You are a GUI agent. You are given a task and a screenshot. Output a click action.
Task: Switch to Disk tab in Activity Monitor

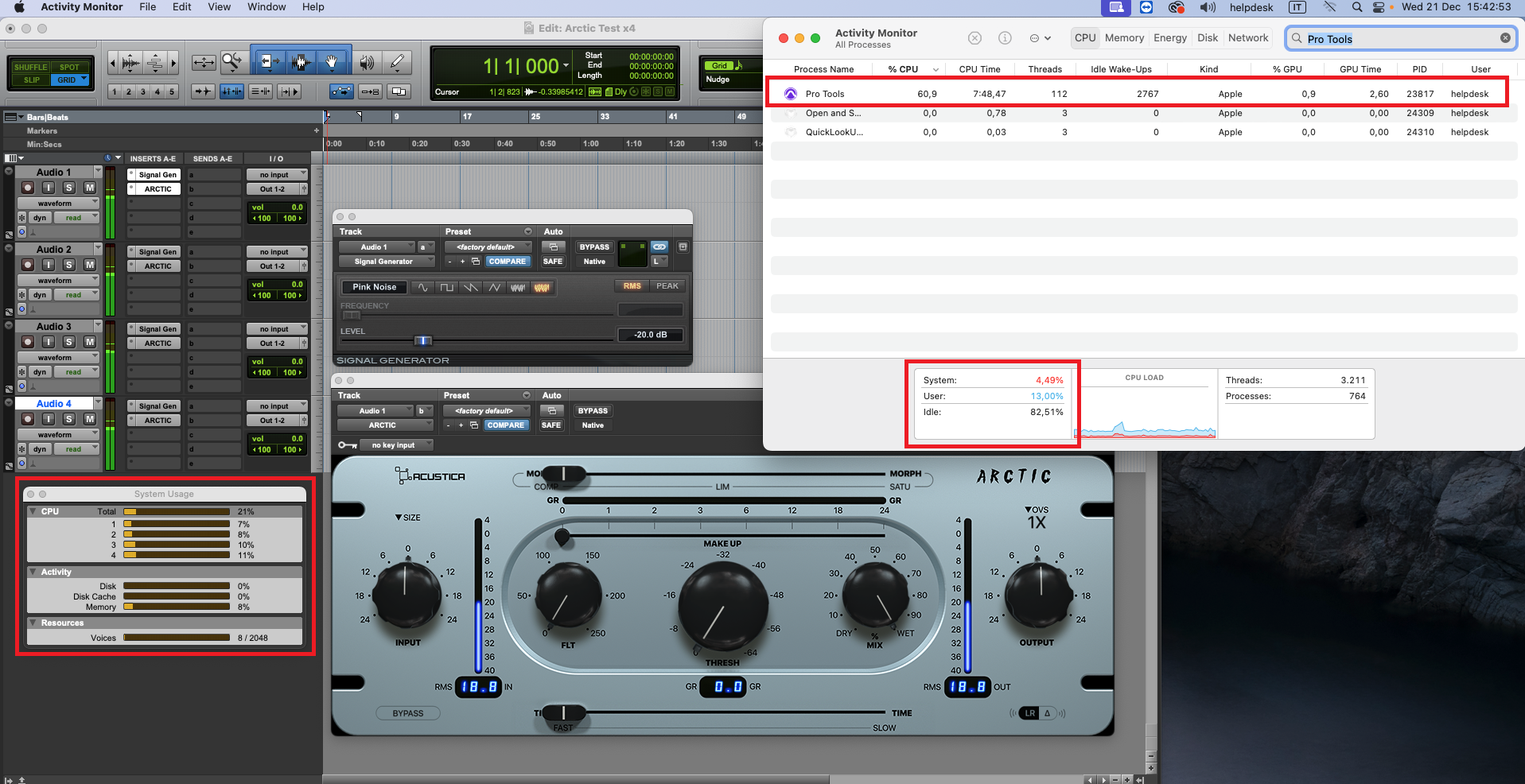(x=1208, y=38)
